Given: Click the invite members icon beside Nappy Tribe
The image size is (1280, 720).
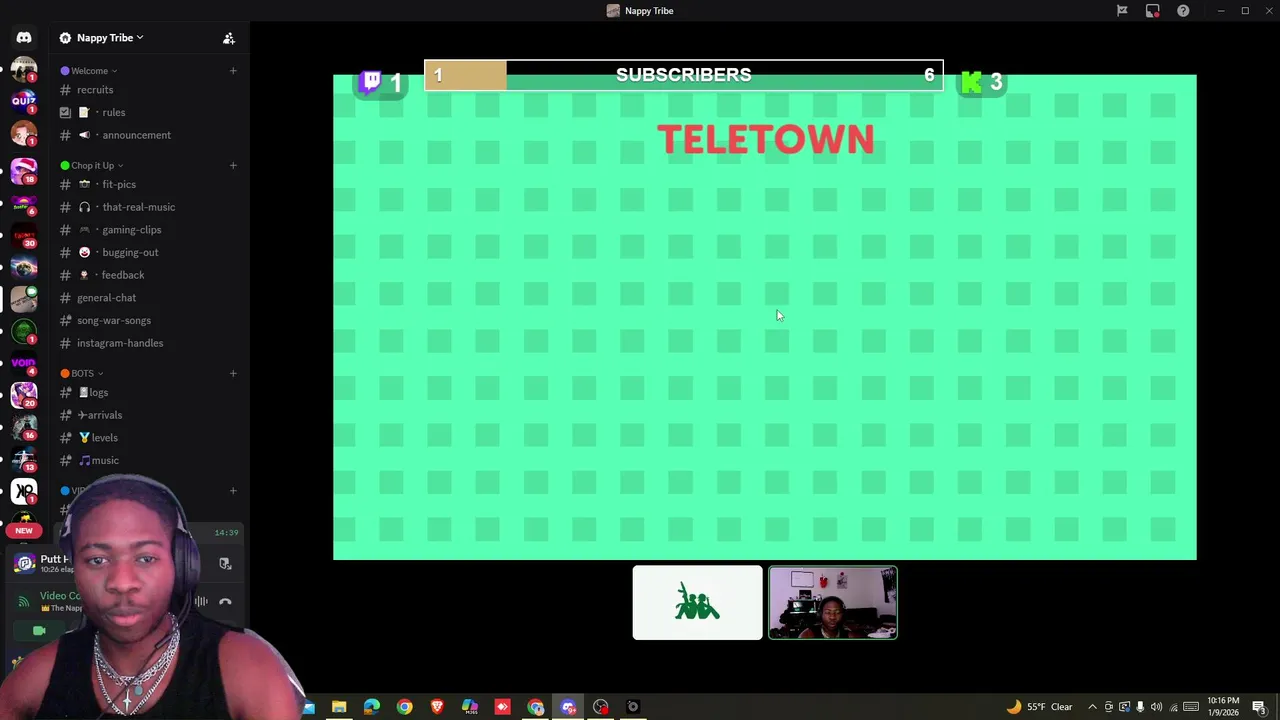Looking at the screenshot, I should pyautogui.click(x=229, y=38).
